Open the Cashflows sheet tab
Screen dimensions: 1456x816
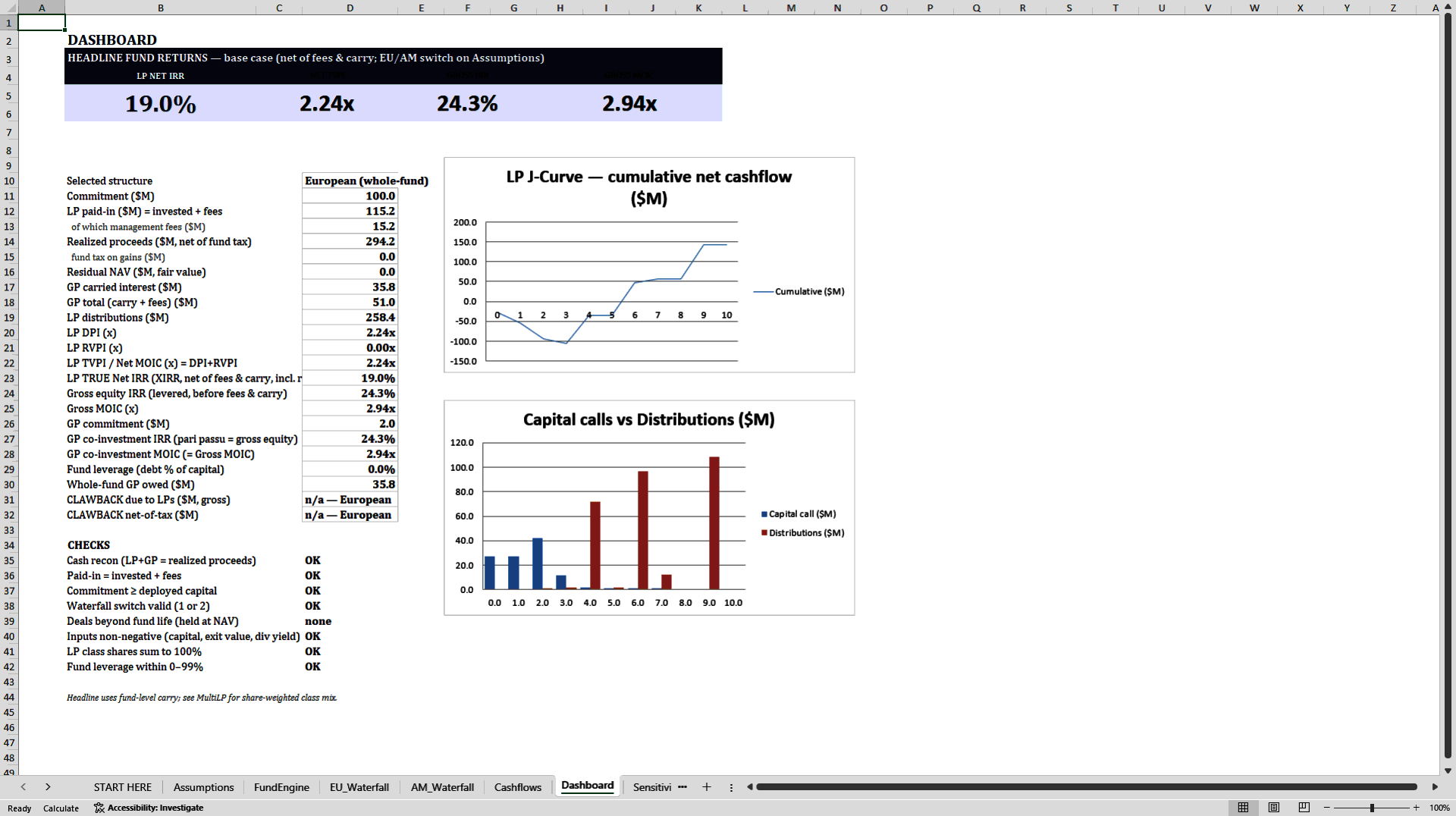pos(518,787)
